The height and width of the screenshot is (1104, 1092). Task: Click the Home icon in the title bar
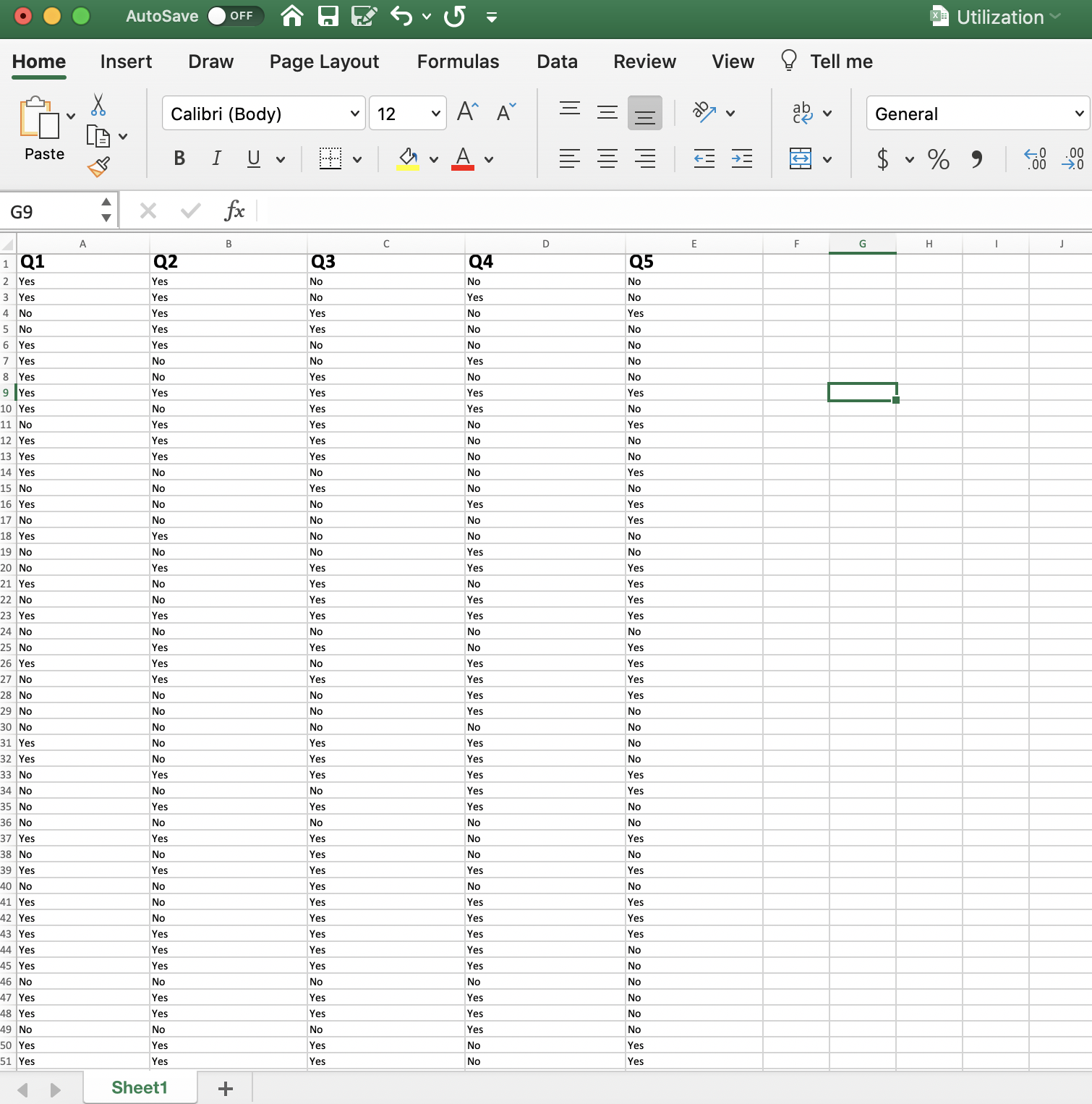pos(292,16)
